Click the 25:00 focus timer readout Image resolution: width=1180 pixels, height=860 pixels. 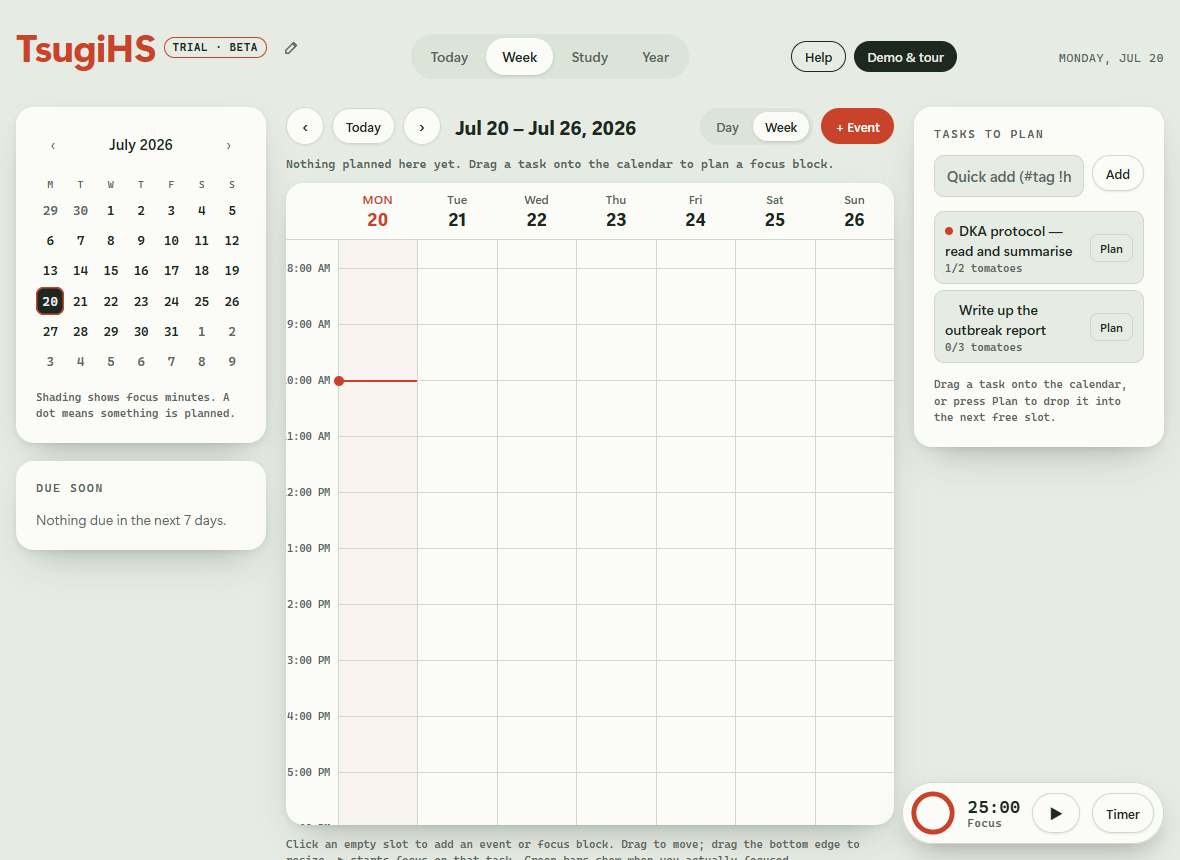point(993,807)
